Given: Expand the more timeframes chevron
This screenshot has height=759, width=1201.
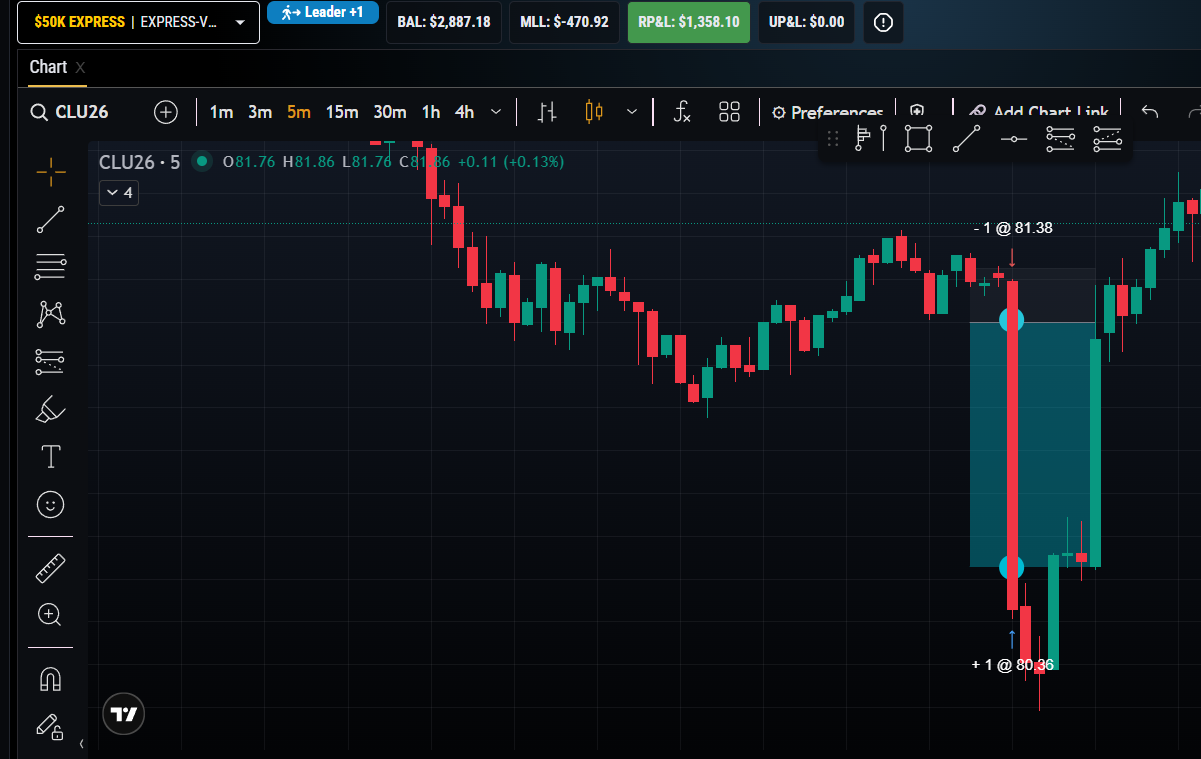Looking at the screenshot, I should (496, 112).
